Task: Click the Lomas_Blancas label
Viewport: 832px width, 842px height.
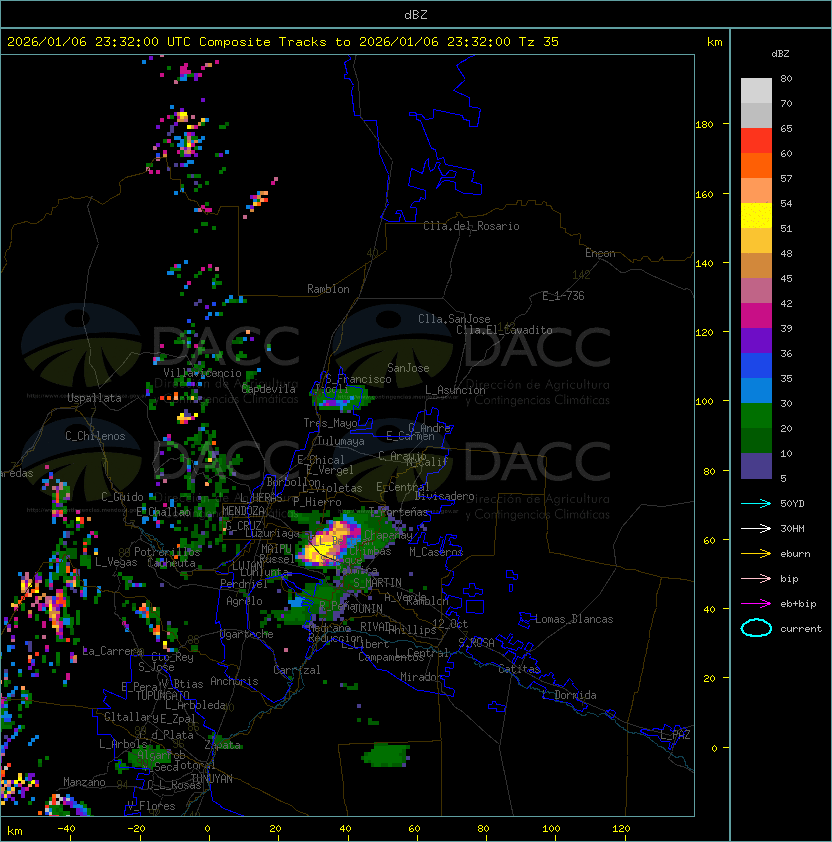Action: (x=574, y=619)
